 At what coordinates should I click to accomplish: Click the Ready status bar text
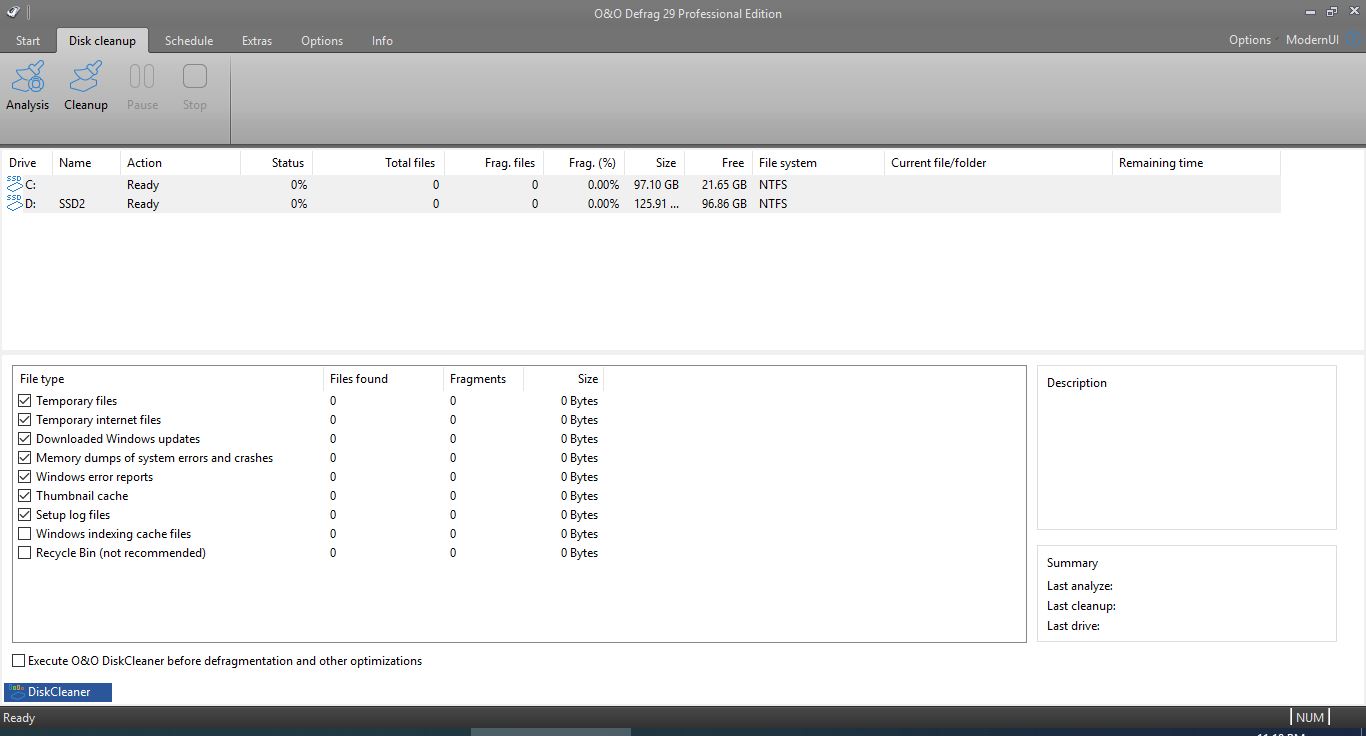click(19, 718)
